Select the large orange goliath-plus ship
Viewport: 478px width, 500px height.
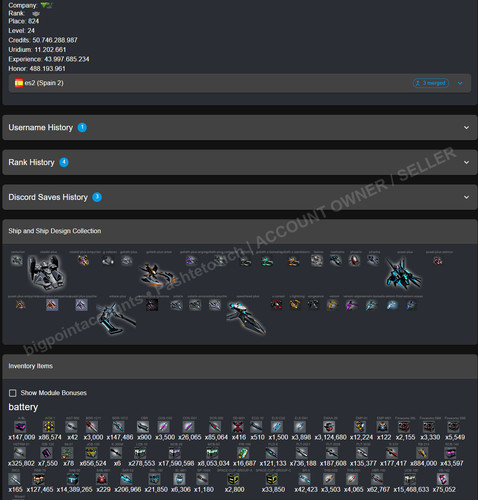(x=157, y=275)
